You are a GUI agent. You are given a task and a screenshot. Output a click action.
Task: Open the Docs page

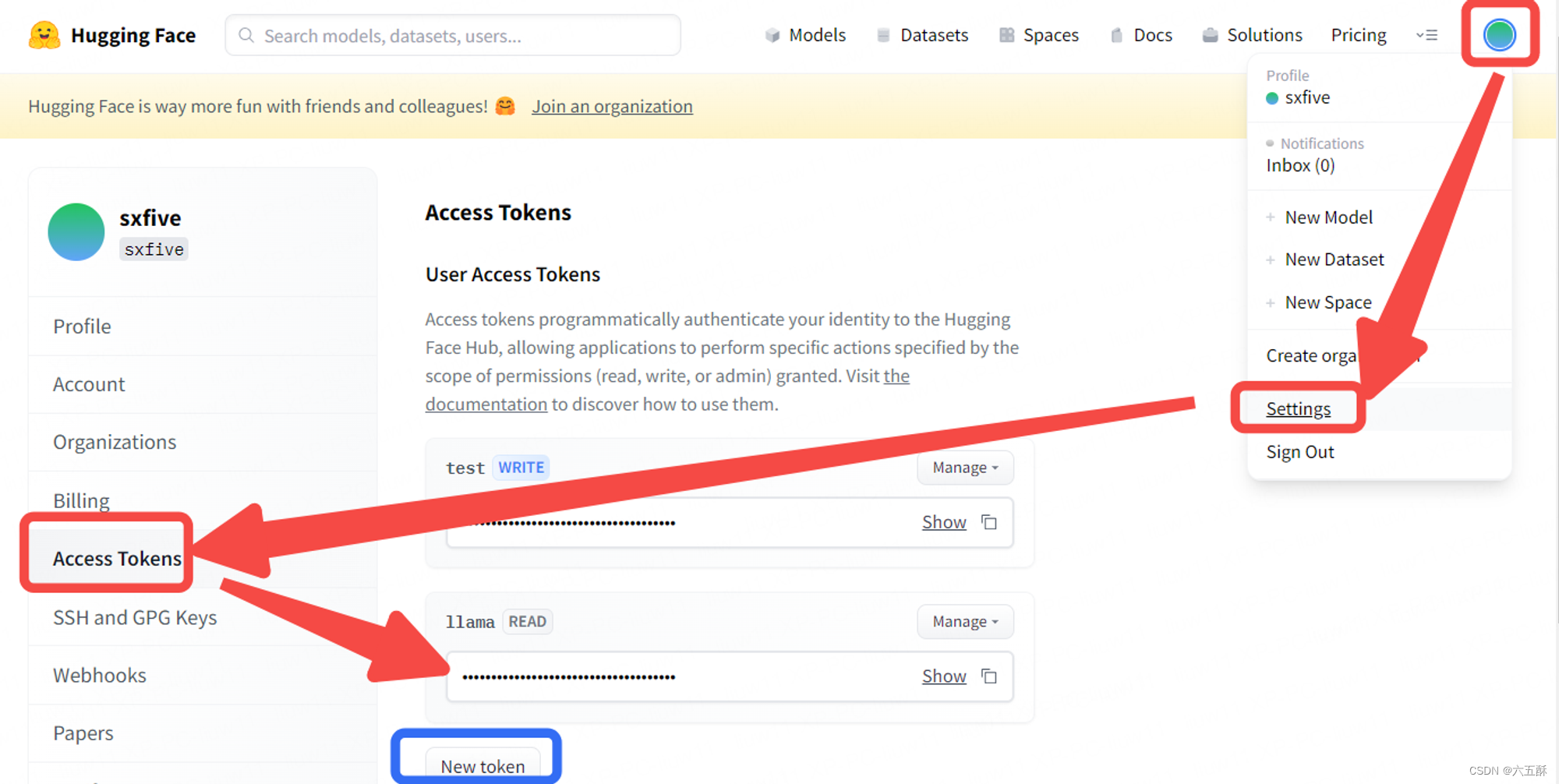pyautogui.click(x=1153, y=35)
